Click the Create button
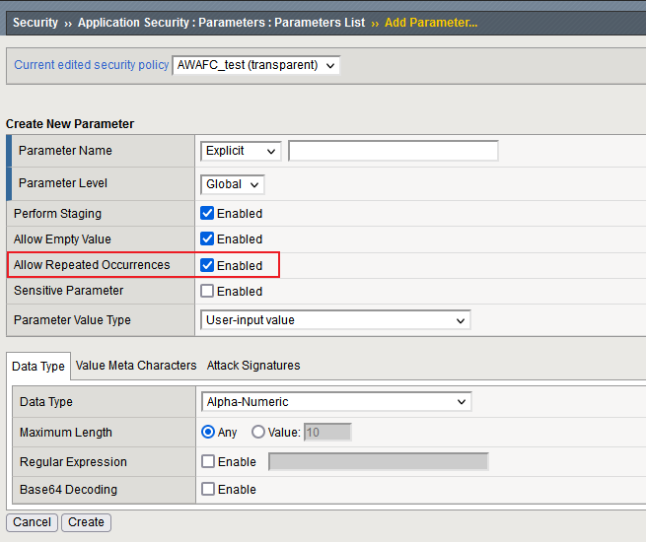 (x=86, y=522)
